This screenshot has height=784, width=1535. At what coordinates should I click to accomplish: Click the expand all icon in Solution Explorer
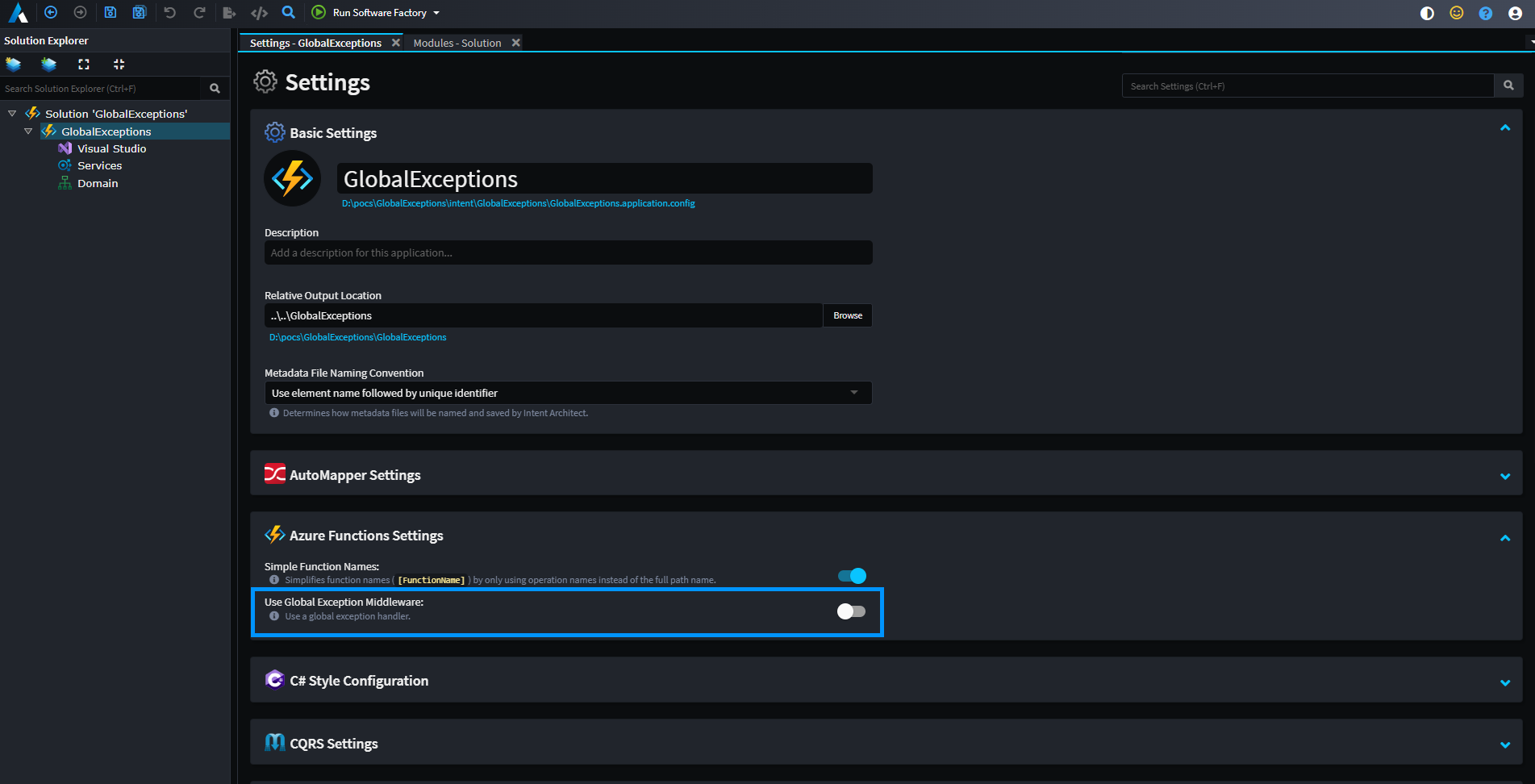(84, 65)
